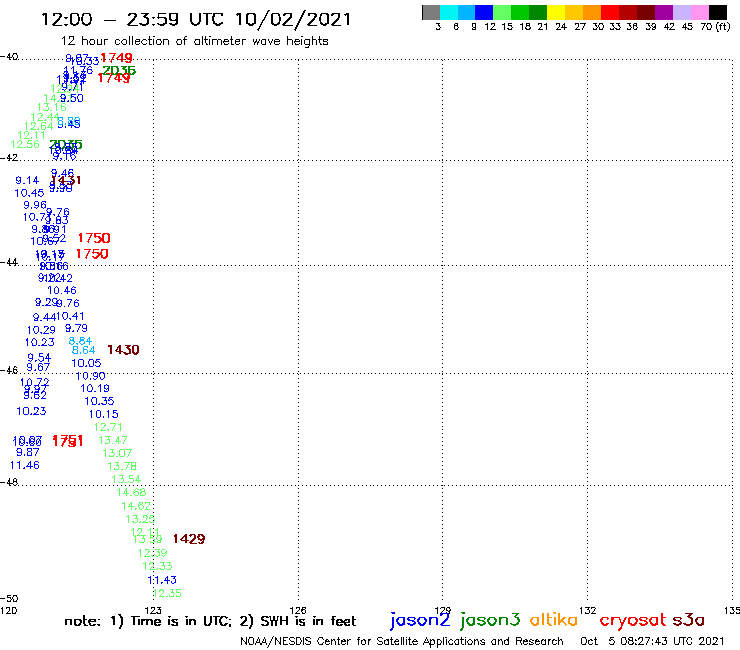Click the dark red 's3a' legend label
740x650 pixels.
point(688,620)
